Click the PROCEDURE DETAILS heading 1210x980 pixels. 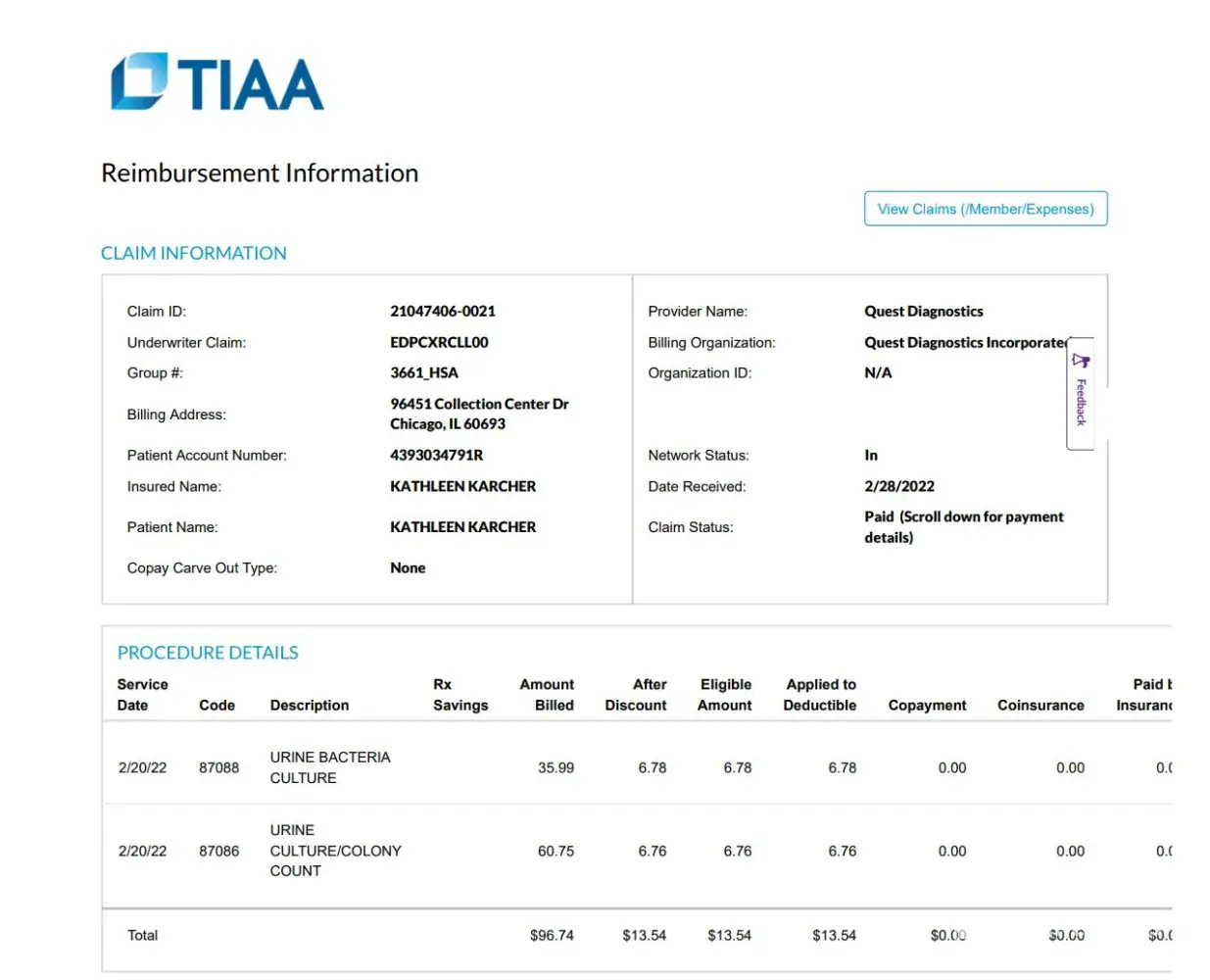pos(208,653)
